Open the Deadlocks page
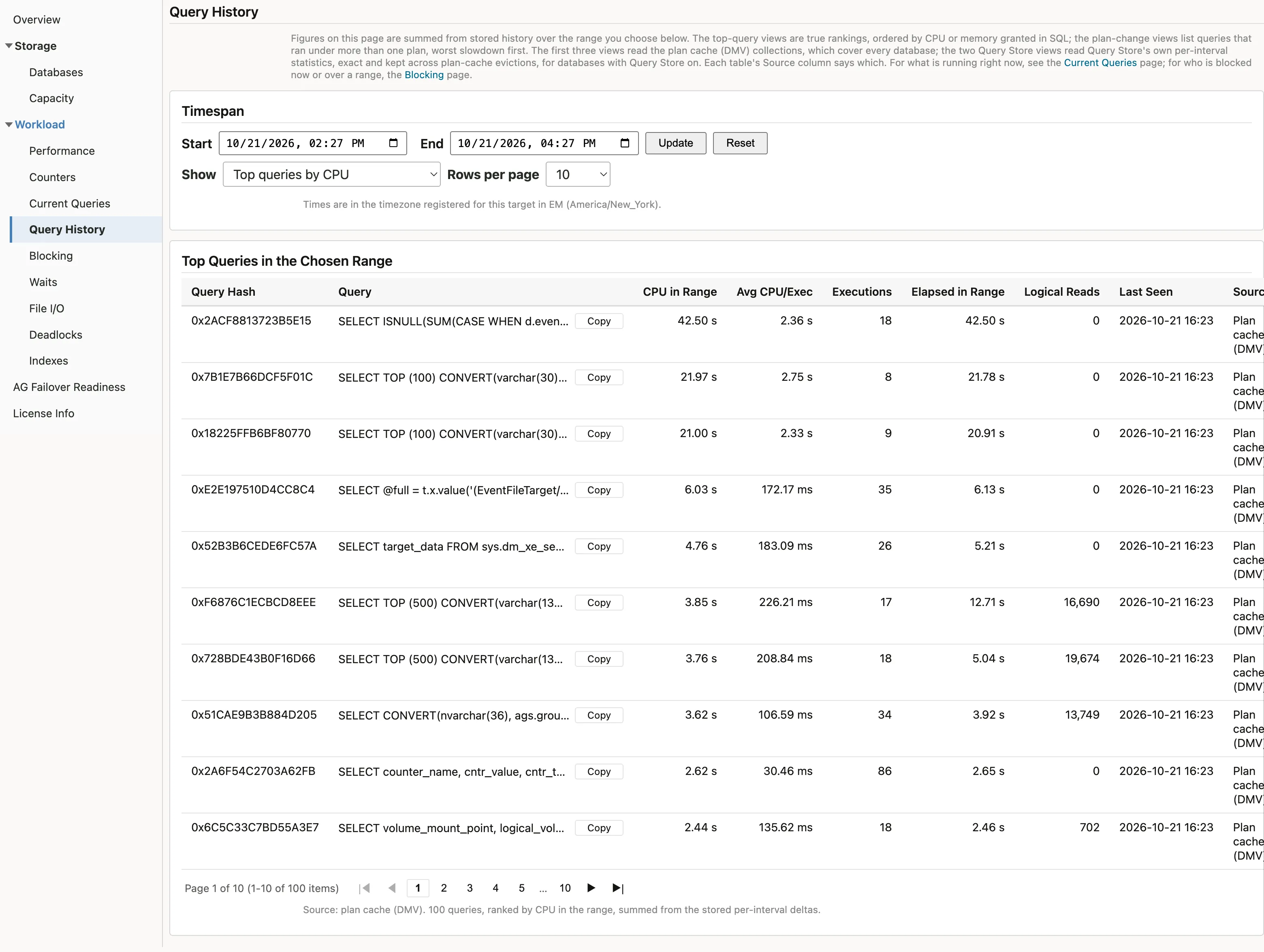Image resolution: width=1264 pixels, height=952 pixels. click(x=56, y=335)
